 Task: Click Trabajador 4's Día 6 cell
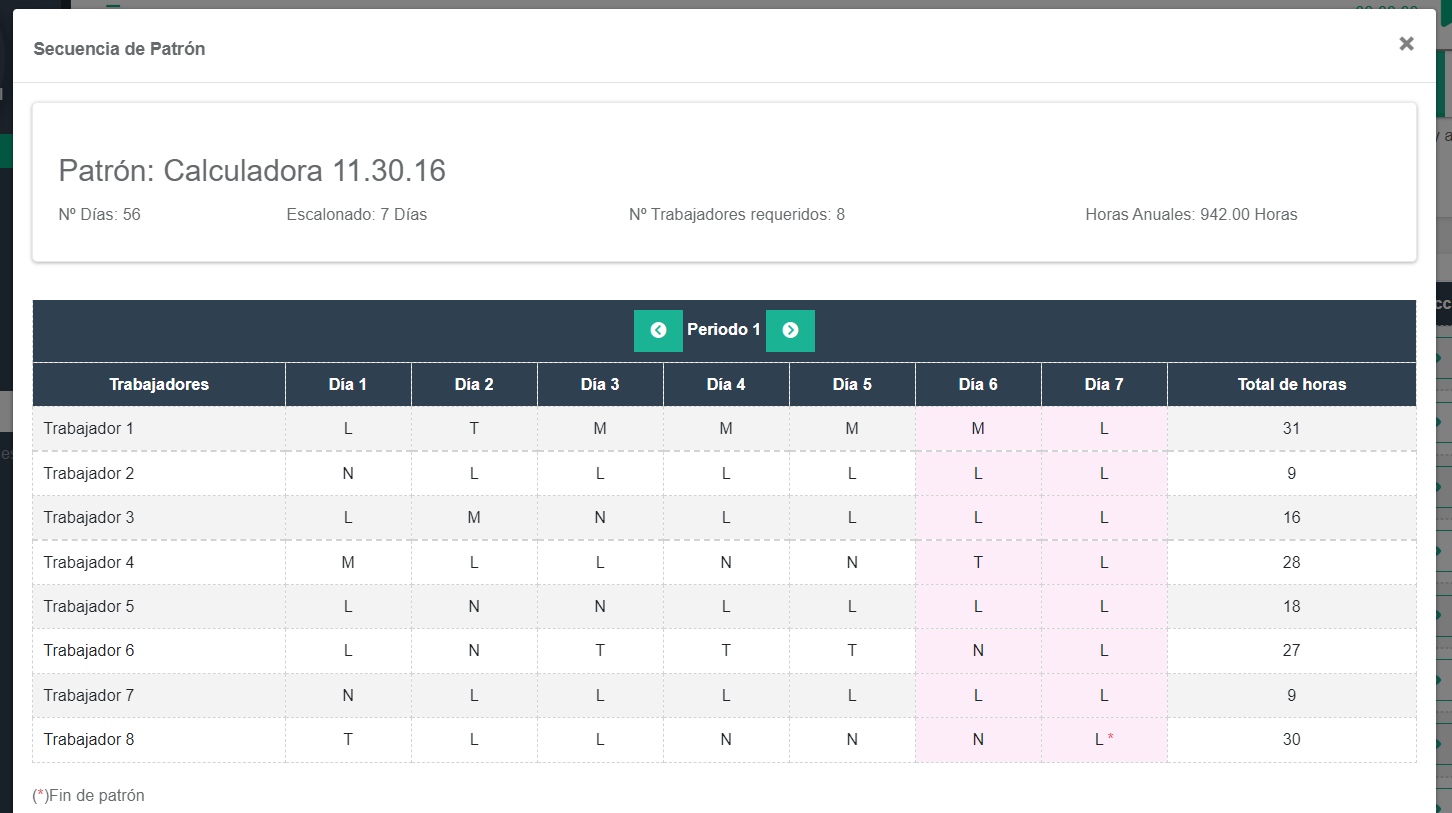tap(978, 562)
